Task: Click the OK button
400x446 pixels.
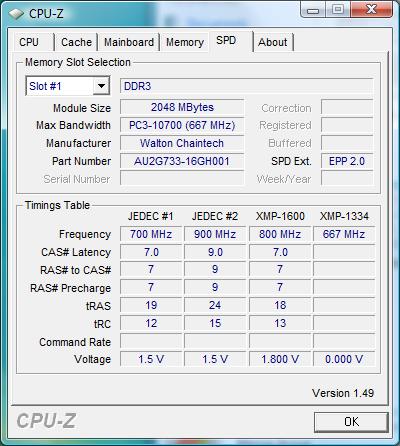Action: click(351, 422)
